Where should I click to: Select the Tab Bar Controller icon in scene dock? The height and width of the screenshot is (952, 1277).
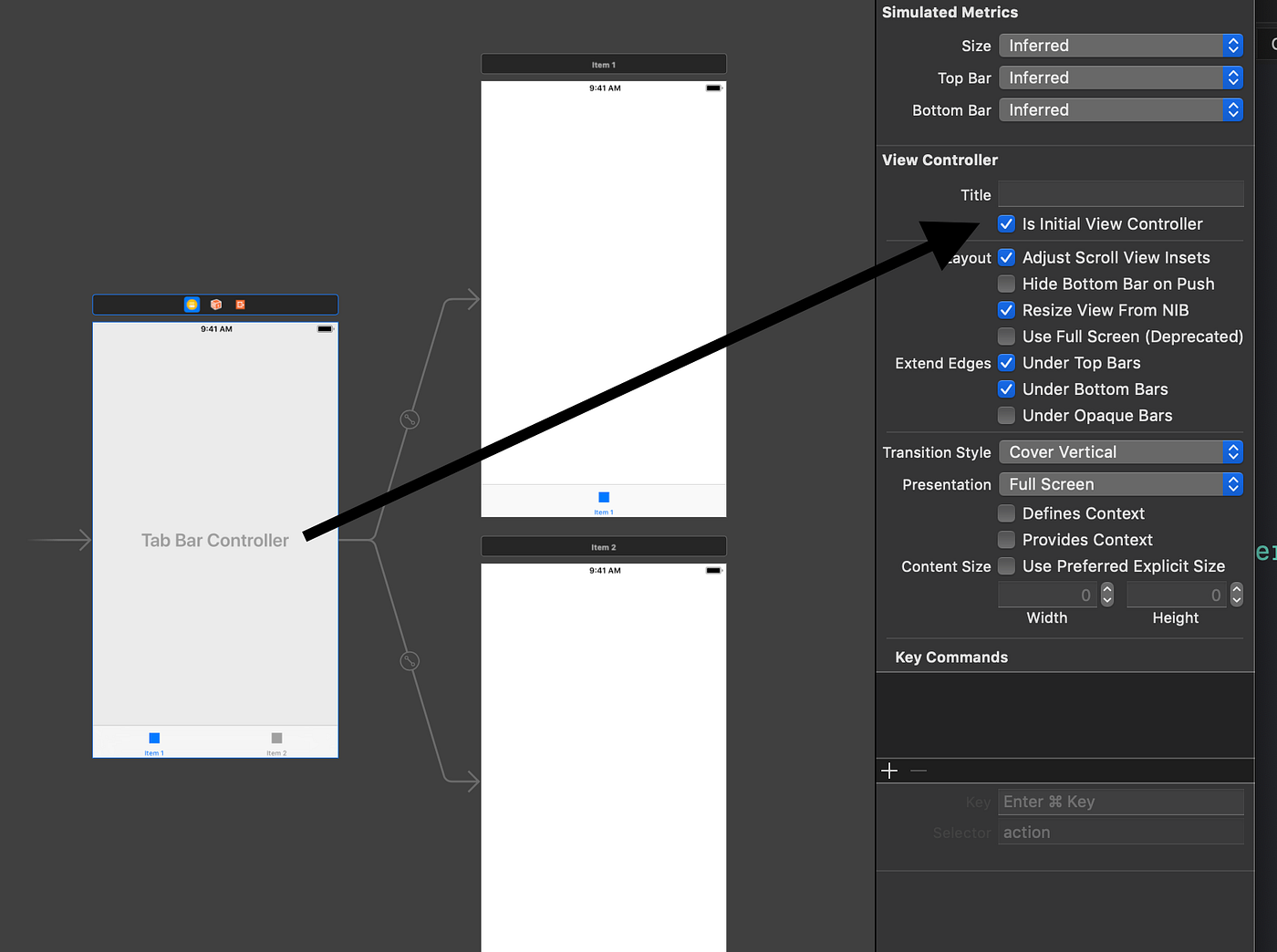click(x=192, y=304)
